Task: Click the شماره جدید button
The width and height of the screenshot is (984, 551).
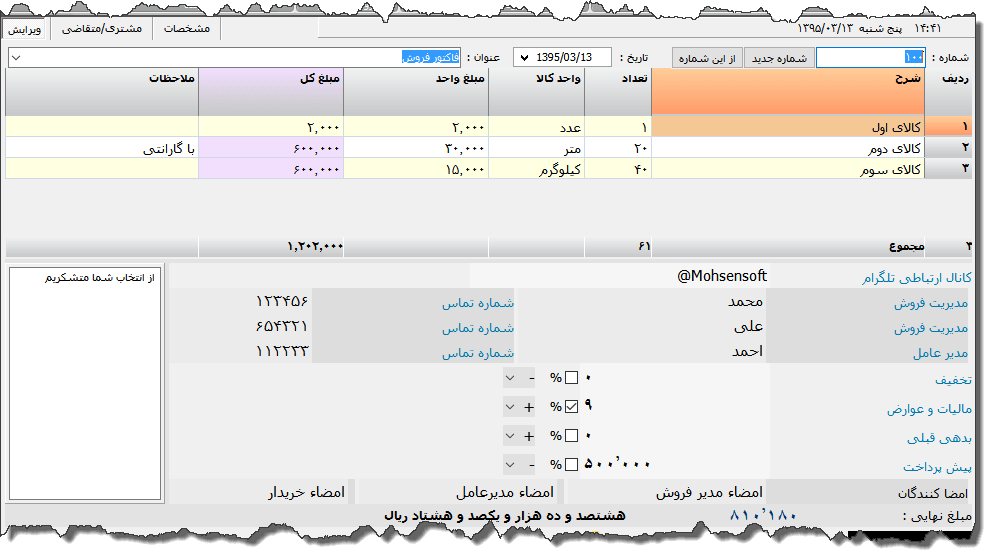Action: click(778, 58)
